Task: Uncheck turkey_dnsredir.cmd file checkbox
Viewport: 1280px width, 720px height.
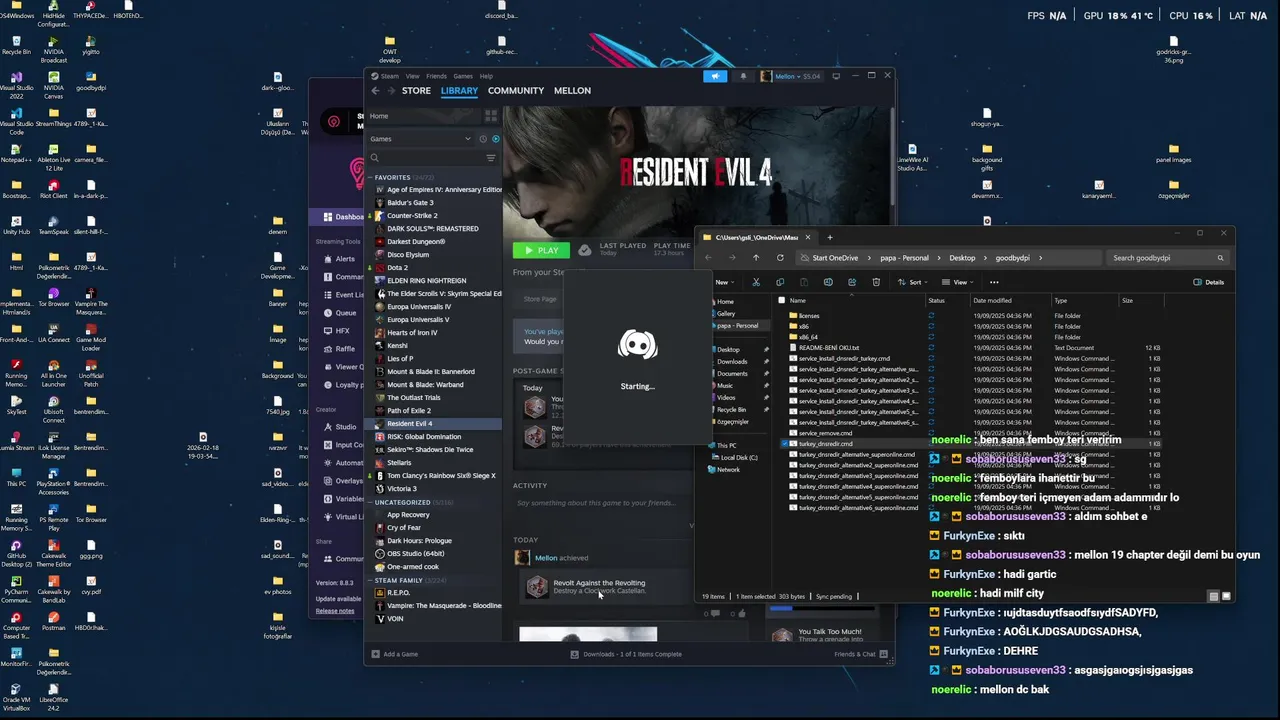Action: click(783, 443)
